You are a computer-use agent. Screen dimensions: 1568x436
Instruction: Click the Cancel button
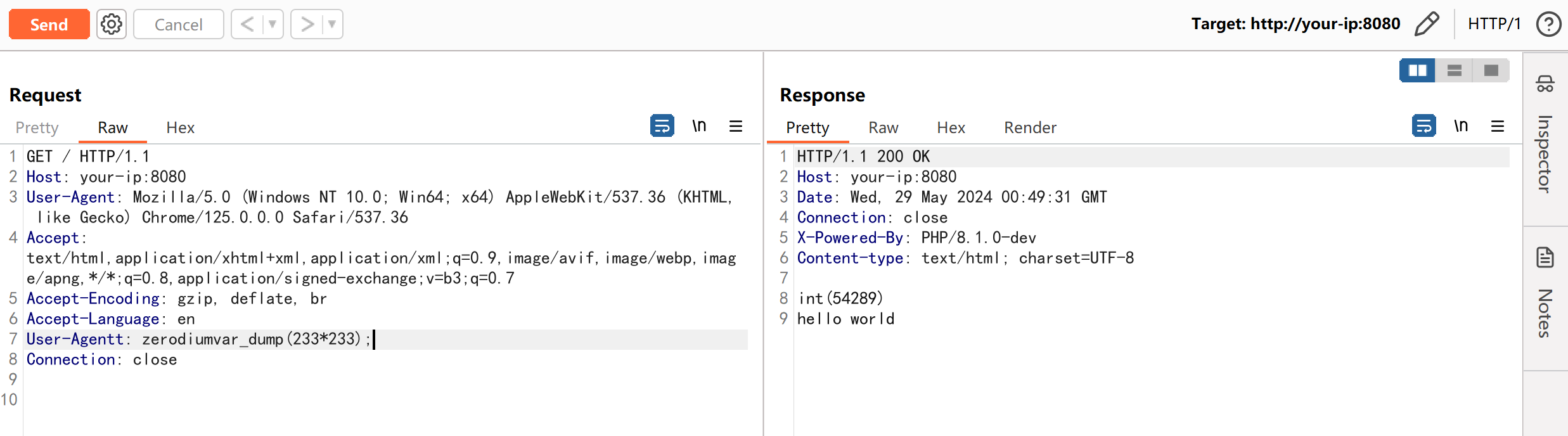click(x=178, y=25)
